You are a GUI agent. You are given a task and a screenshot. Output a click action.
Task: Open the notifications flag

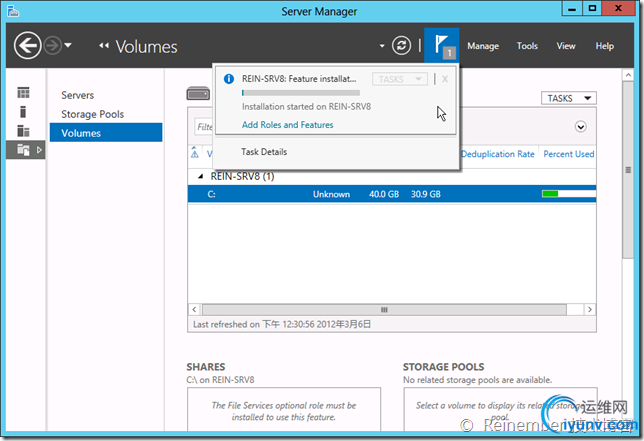pyautogui.click(x=442, y=45)
